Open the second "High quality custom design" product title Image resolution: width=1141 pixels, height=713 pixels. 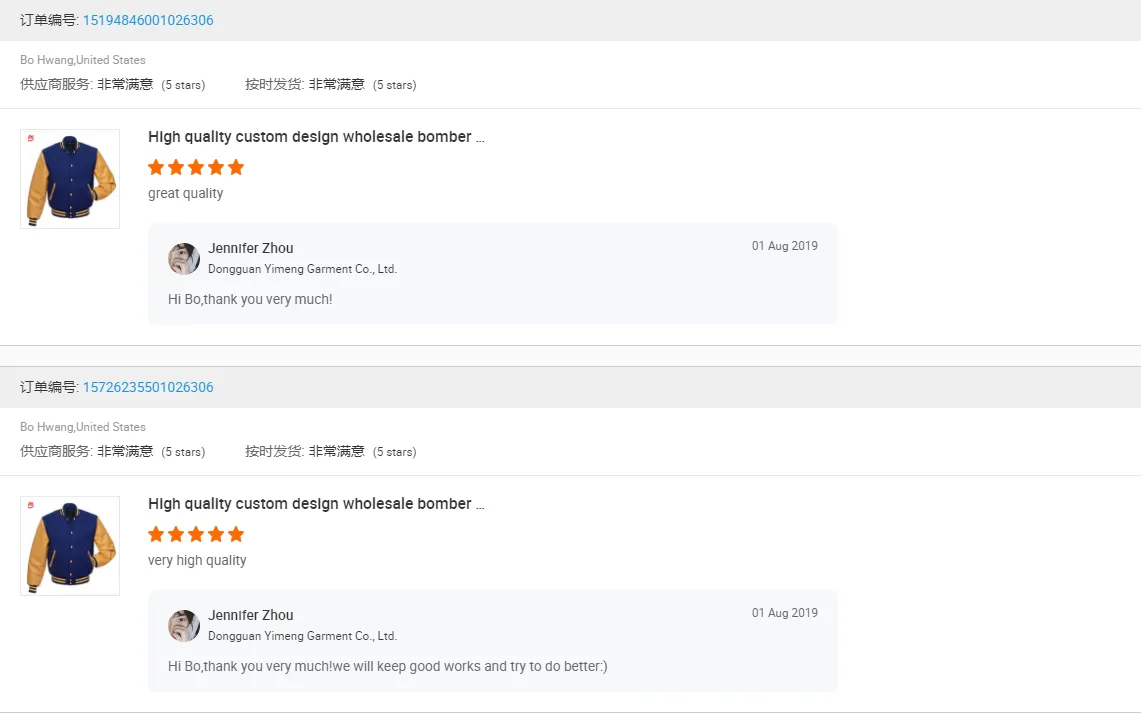(316, 503)
